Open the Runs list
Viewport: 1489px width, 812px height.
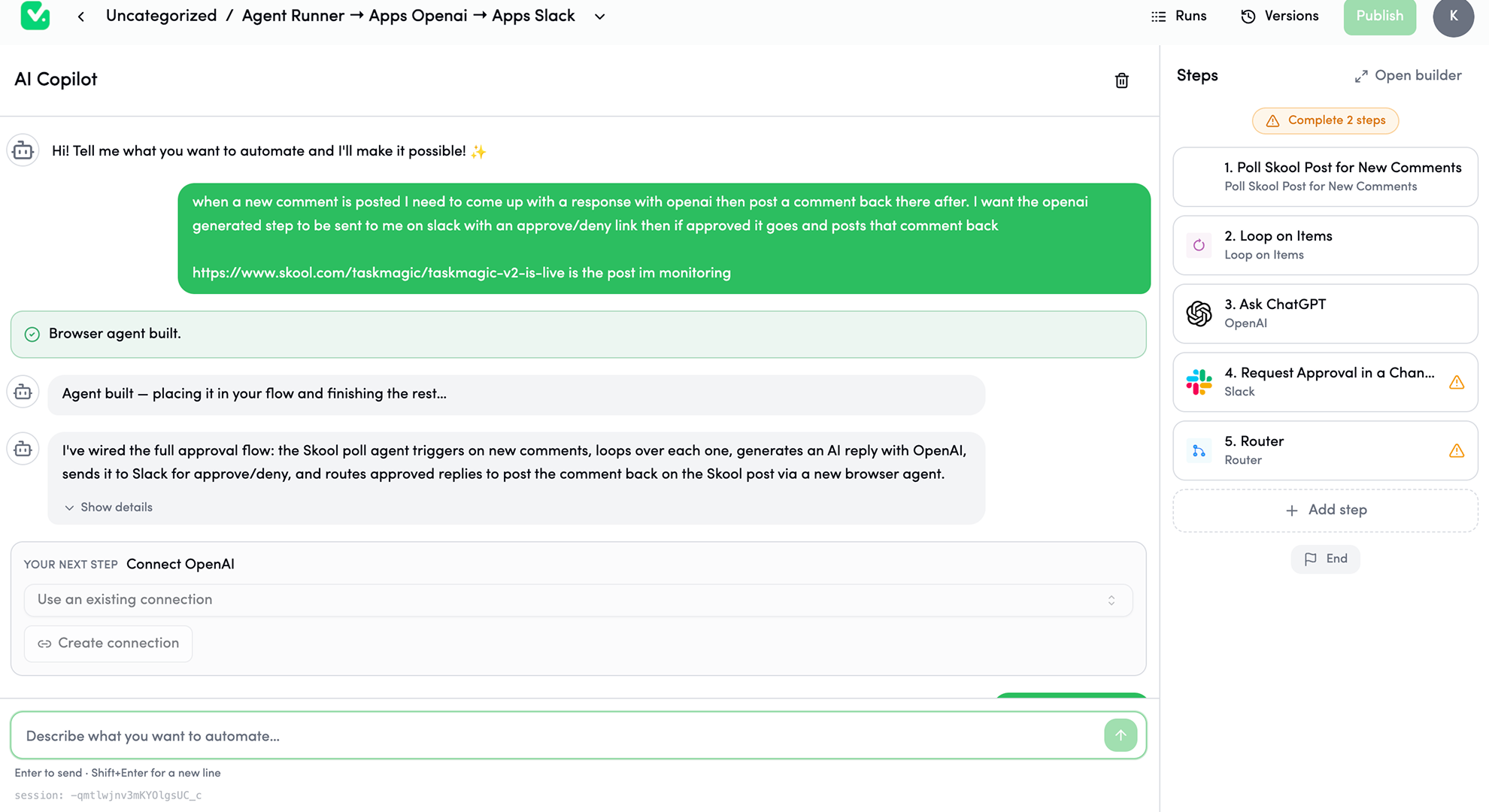pos(1178,17)
